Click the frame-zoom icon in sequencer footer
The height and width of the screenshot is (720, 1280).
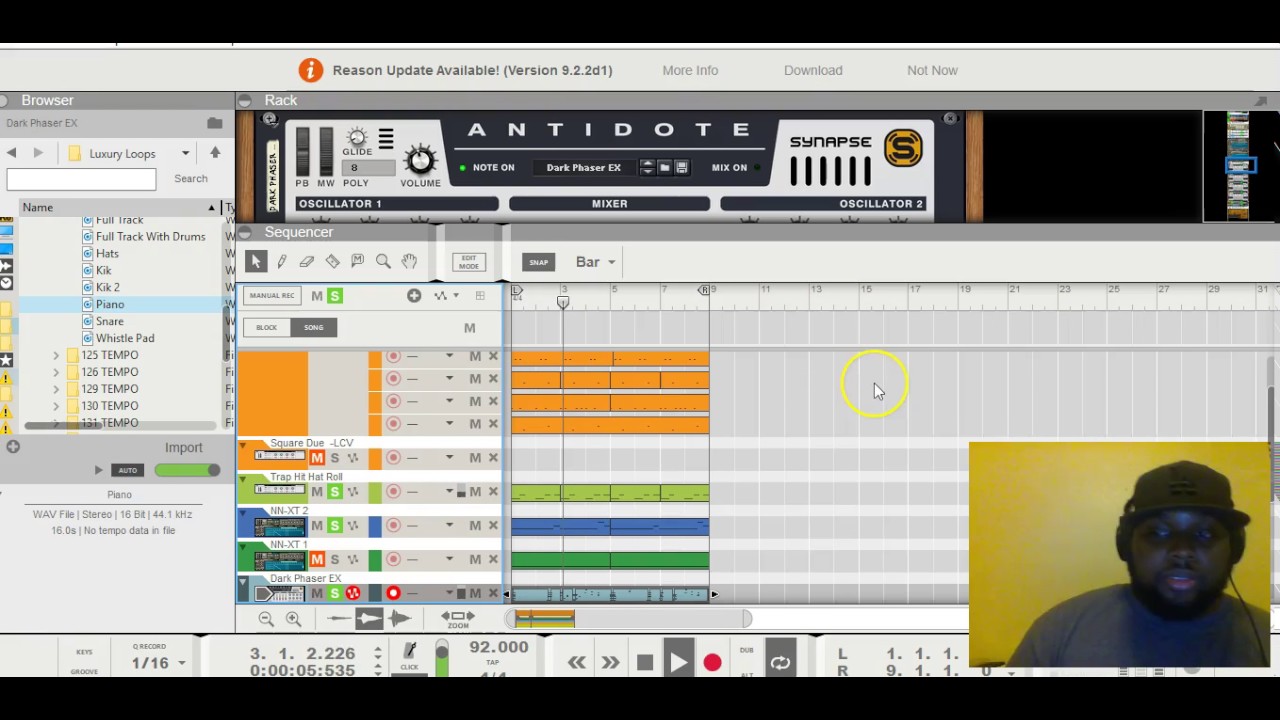457,619
